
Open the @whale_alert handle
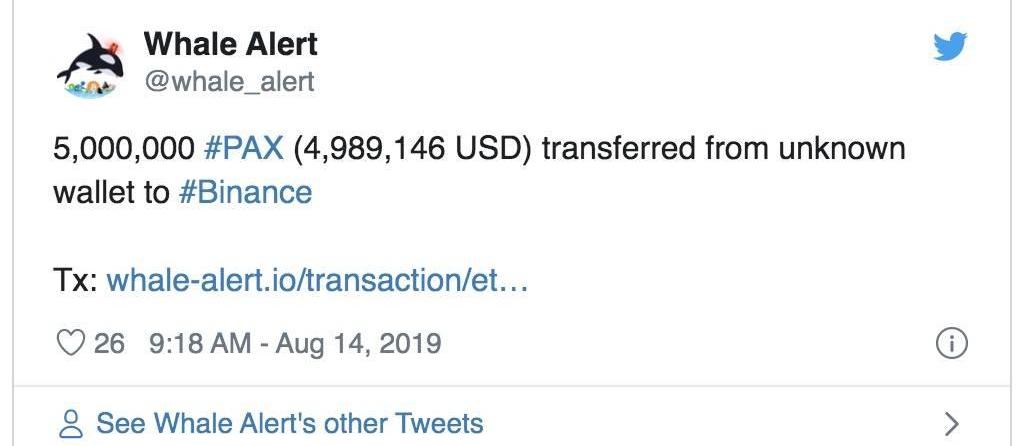(228, 82)
